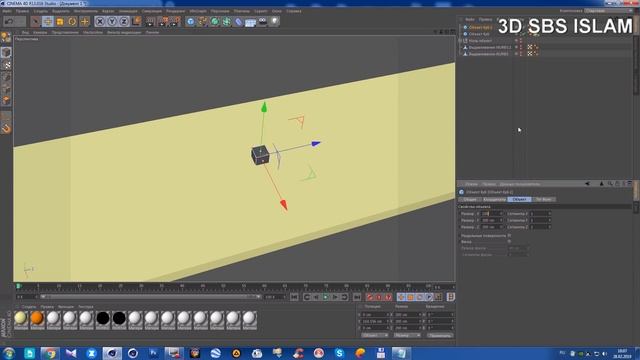Viewport: 640px width, 360px height.
Task: Play the animation forward
Action: coord(325,297)
